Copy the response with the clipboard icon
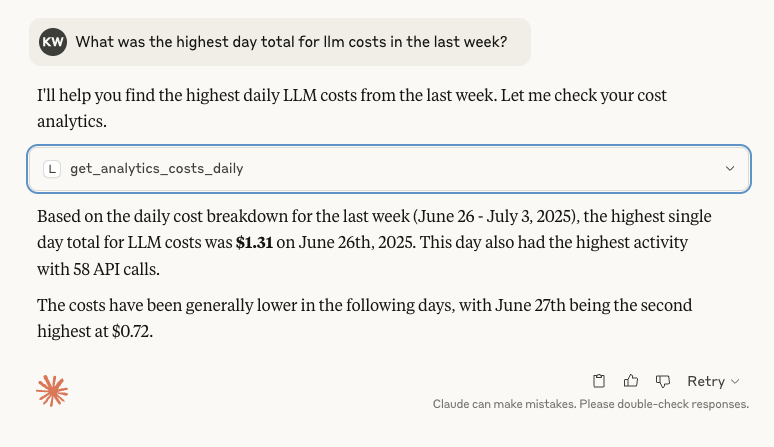 pos(599,381)
